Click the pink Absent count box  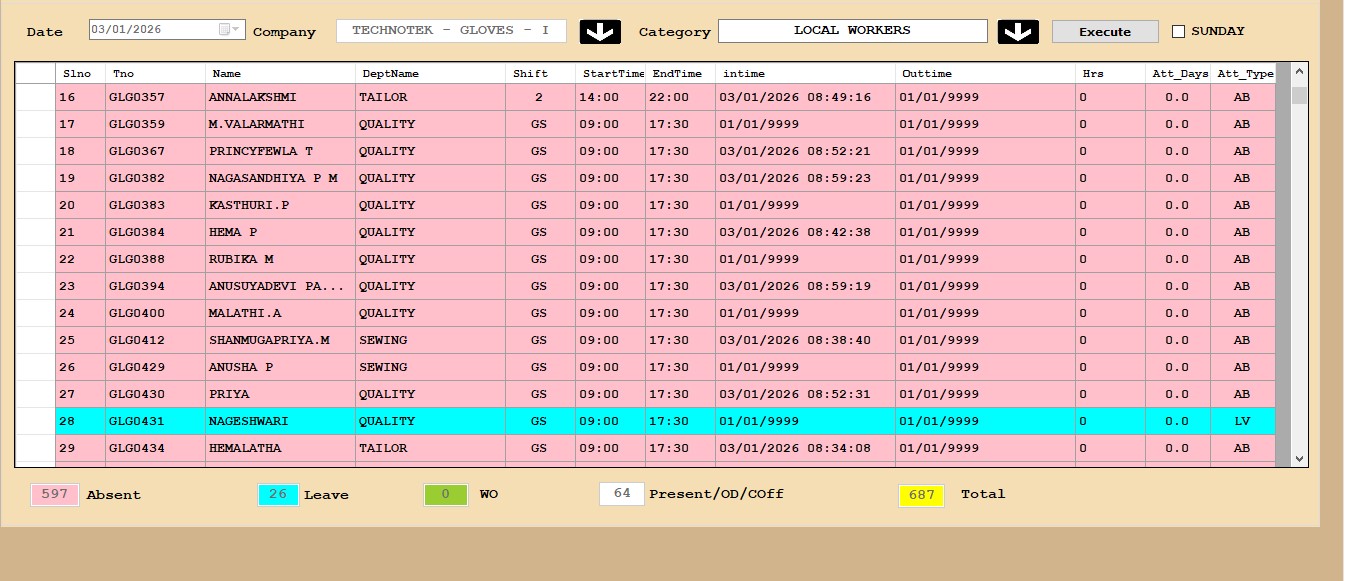pyautogui.click(x=55, y=494)
